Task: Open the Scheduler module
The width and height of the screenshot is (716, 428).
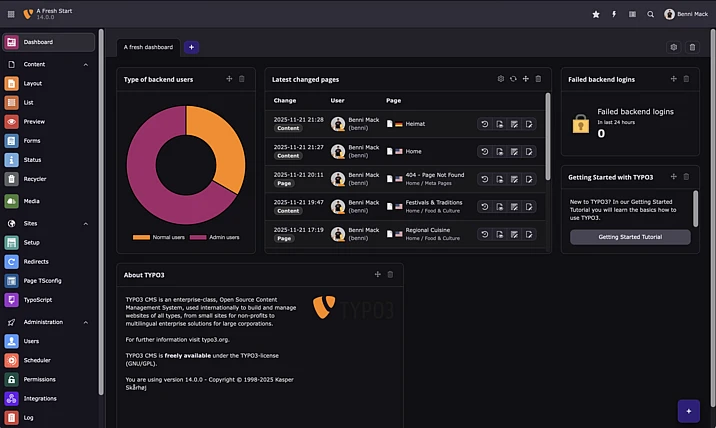Action: (x=37, y=360)
